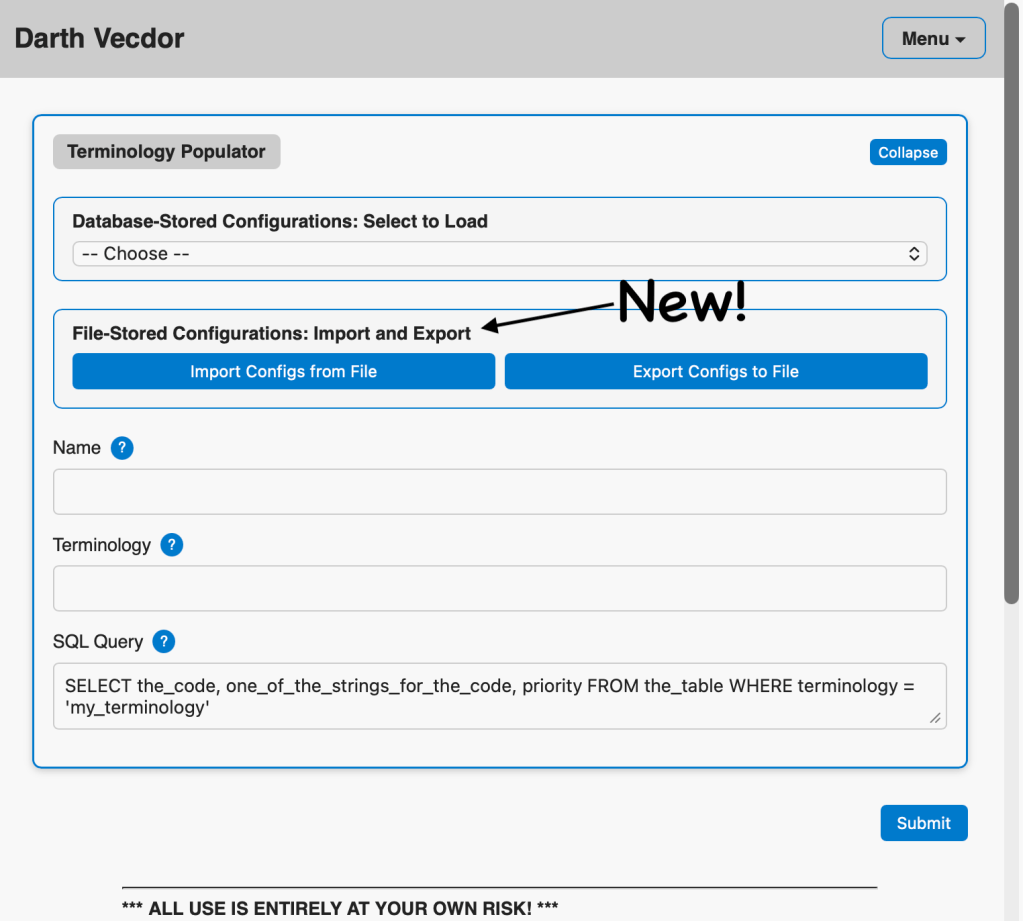Click the Terminology Populator heading badge
The width and height of the screenshot is (1023, 921).
point(166,152)
